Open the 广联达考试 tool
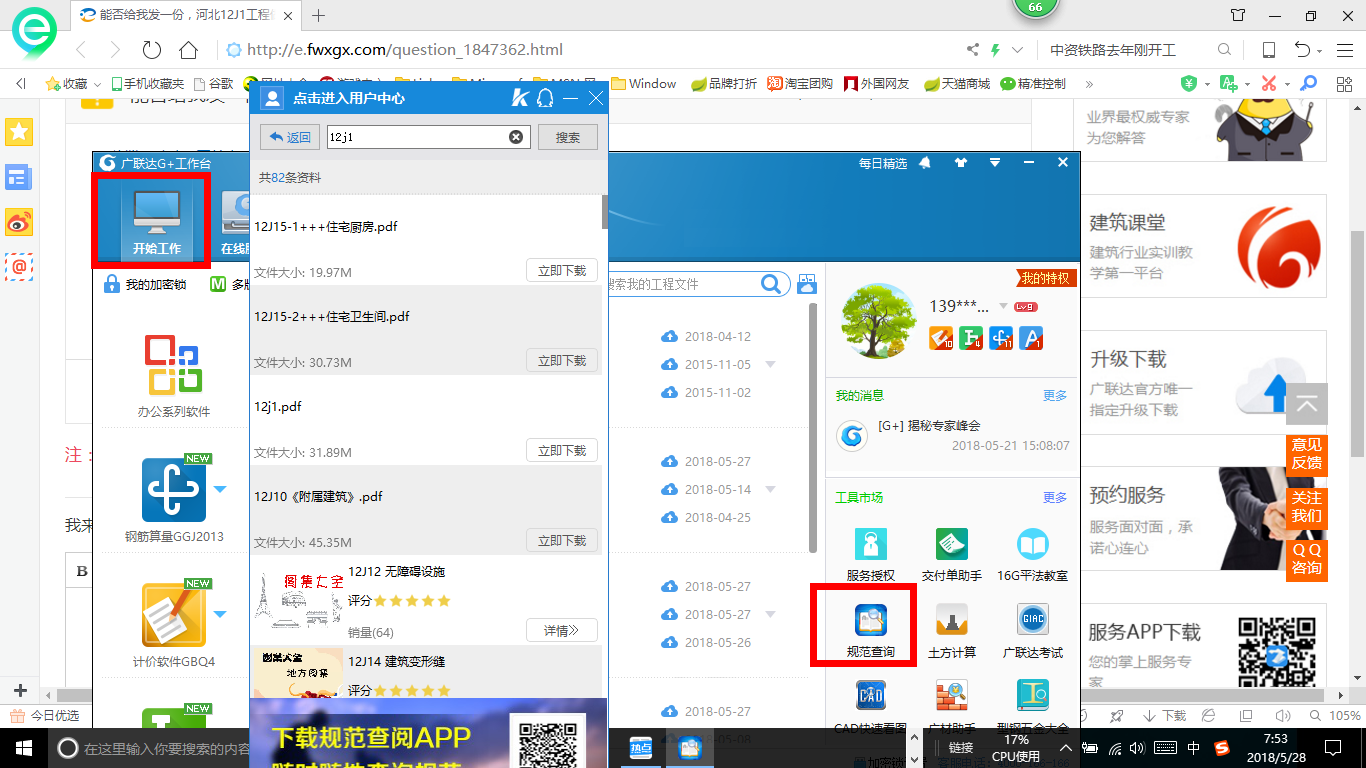The image size is (1366, 768). (x=1032, y=632)
